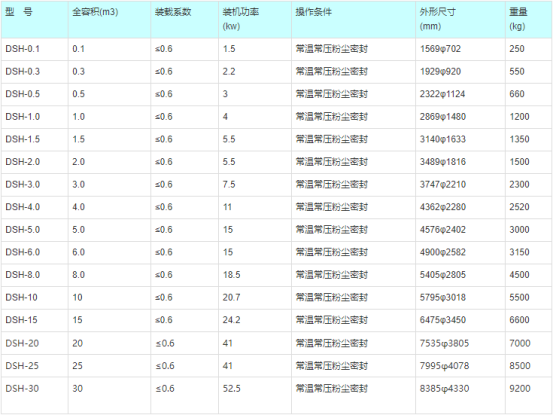Viewport: 554px width, 415px height.
Task: Click the DSH-5.0 model cell
Action: coord(35,230)
